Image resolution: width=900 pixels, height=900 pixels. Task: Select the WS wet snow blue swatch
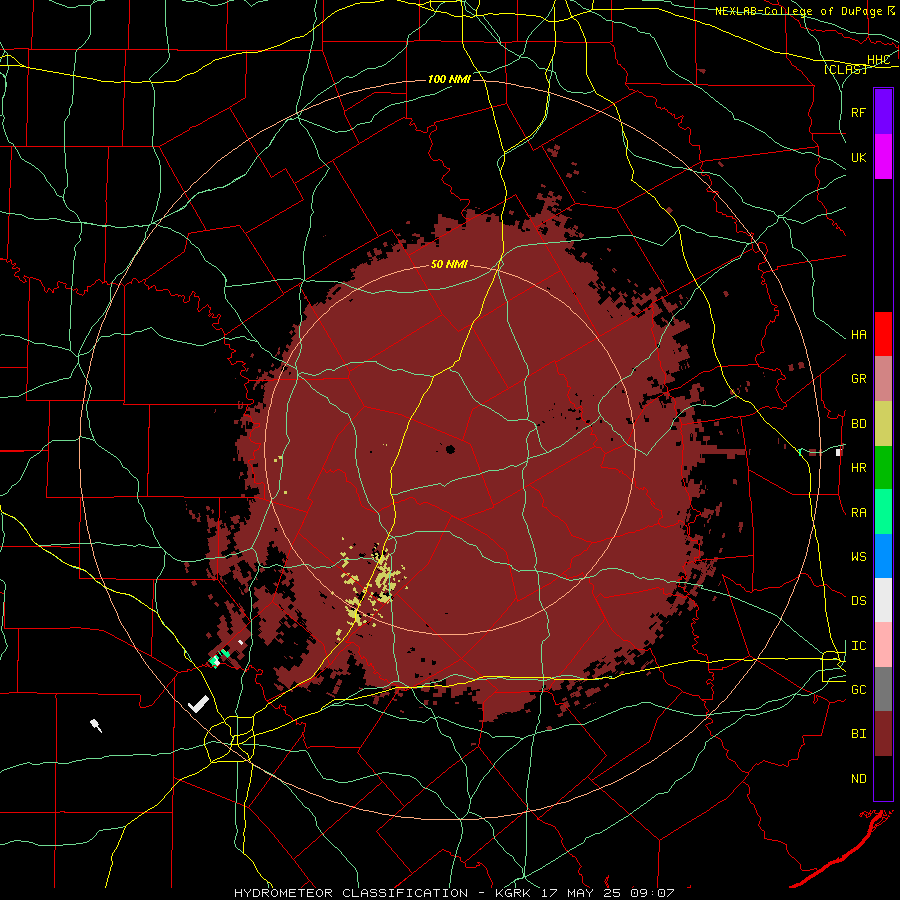coord(883,556)
